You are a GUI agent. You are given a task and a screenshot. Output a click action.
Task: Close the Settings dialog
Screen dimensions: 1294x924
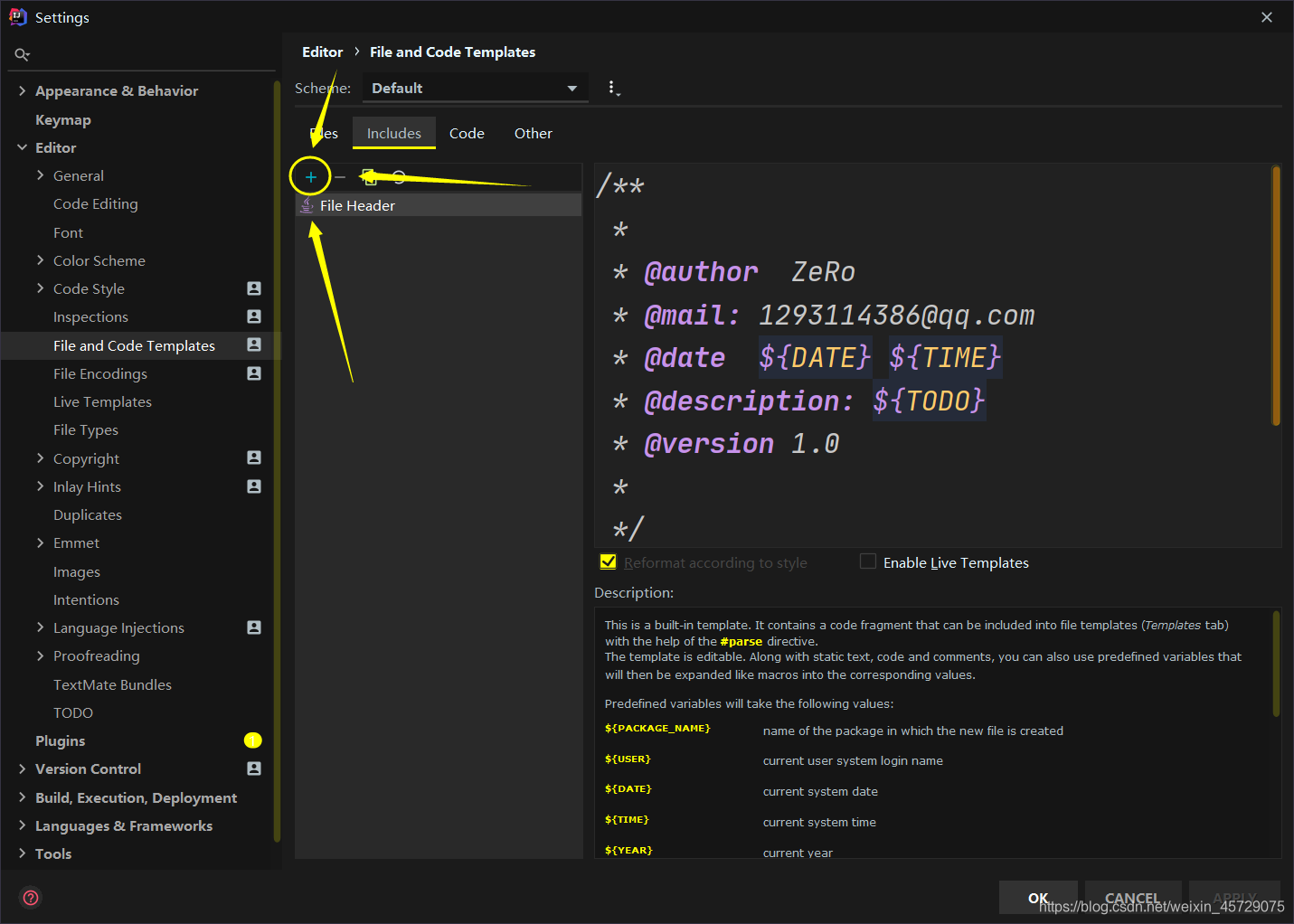(1267, 17)
